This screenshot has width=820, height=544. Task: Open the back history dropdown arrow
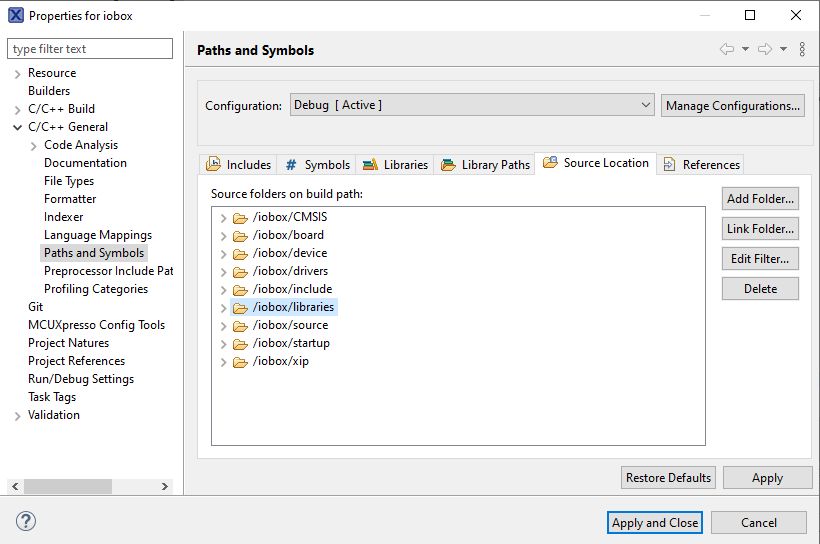point(745,49)
